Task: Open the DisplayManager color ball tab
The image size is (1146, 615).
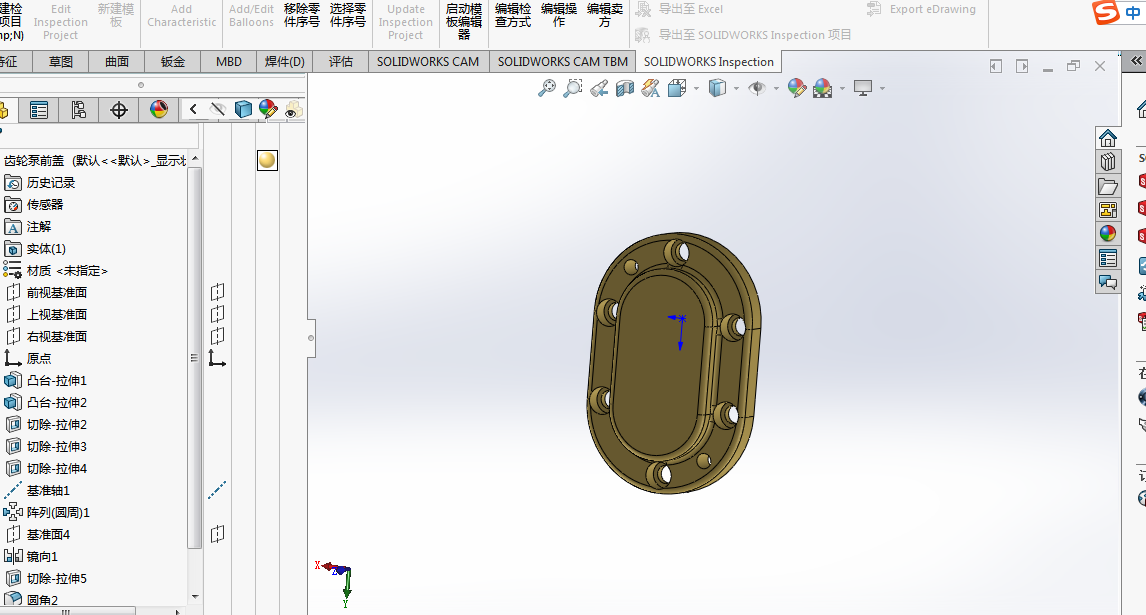Action: click(159, 110)
